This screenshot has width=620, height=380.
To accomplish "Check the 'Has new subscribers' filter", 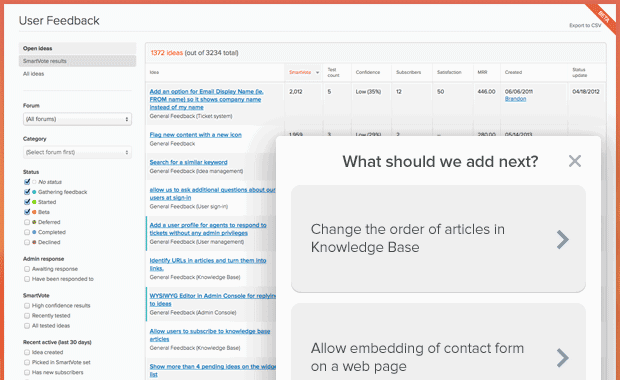I will [27, 372].
